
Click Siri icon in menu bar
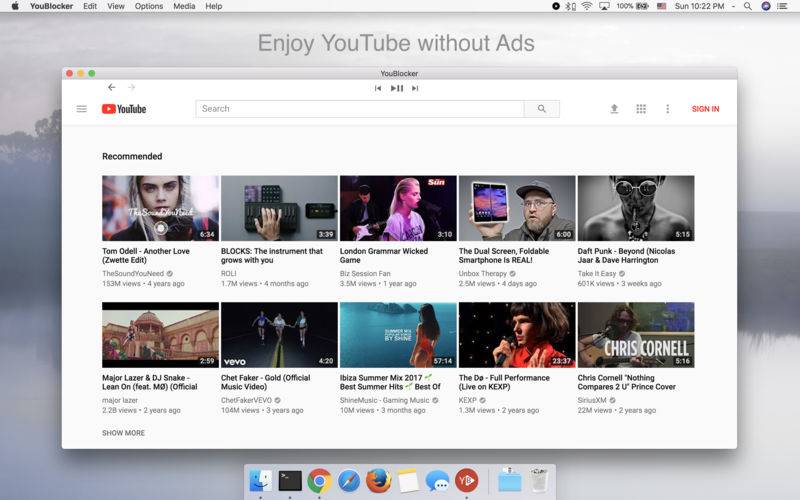[x=765, y=6]
